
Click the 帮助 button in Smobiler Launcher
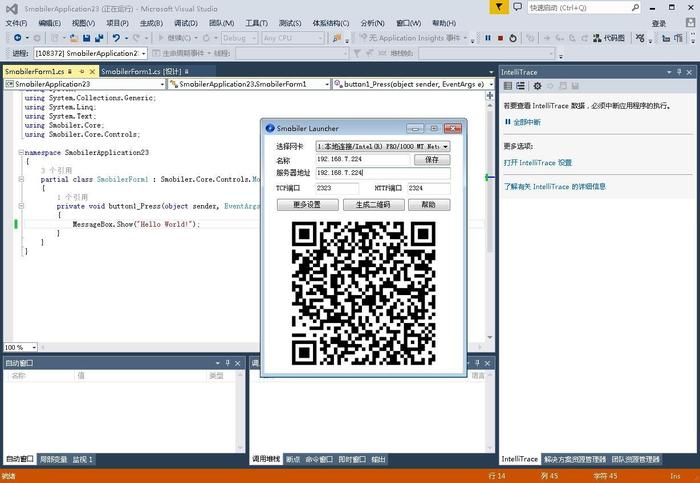(429, 204)
